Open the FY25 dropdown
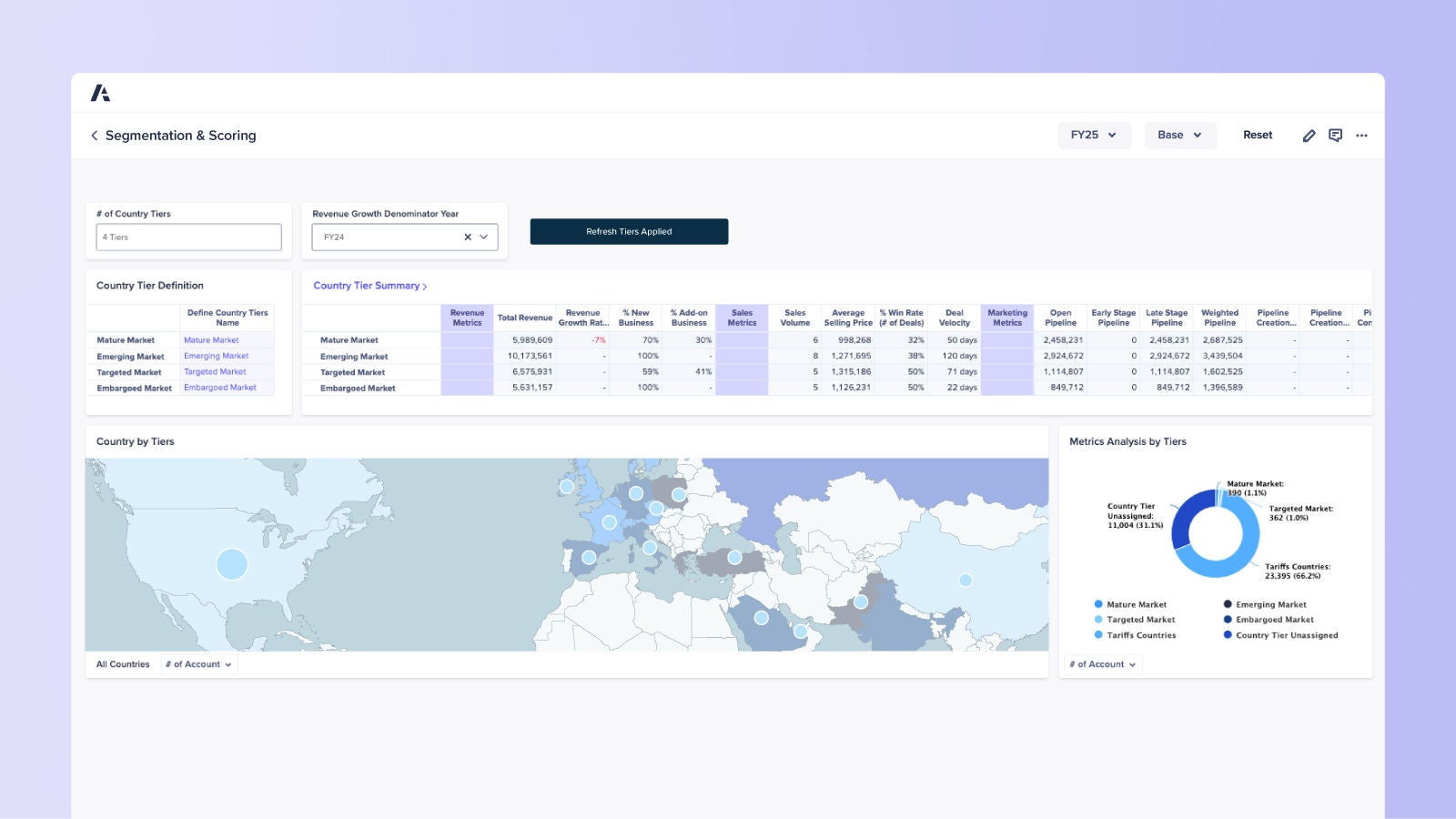The image size is (1456, 819). point(1094,135)
